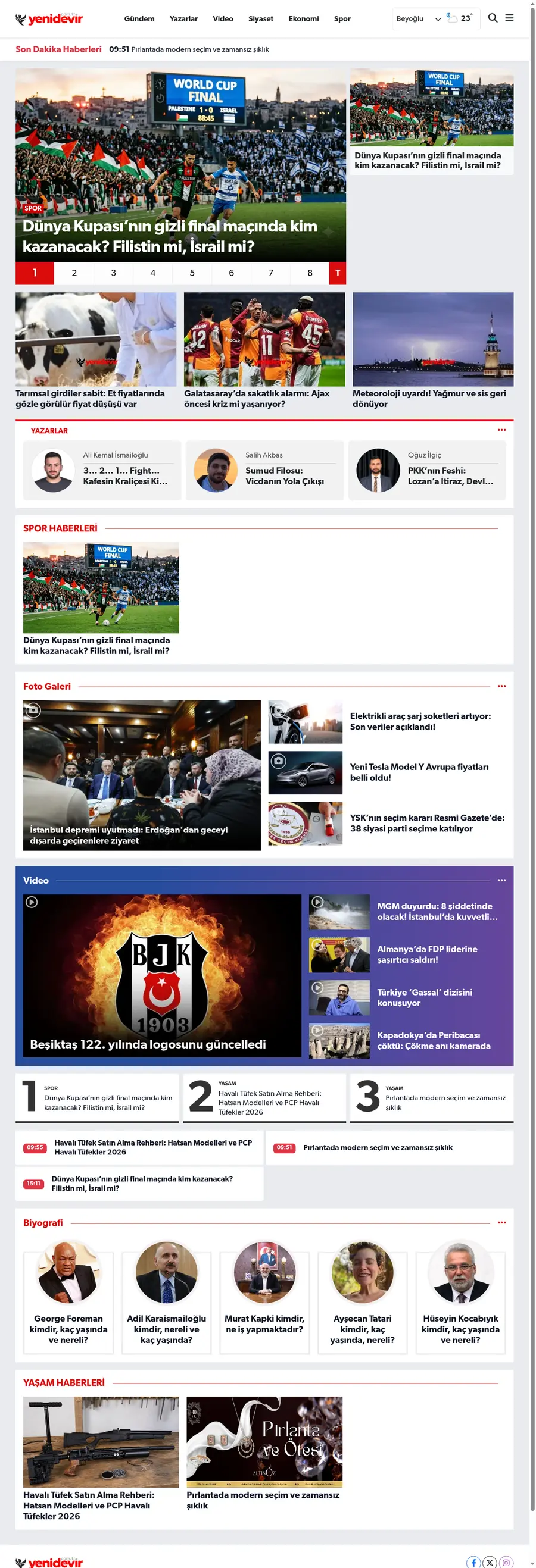The height and width of the screenshot is (1568, 536).
Task: Open Spor menu item
Action: [342, 19]
